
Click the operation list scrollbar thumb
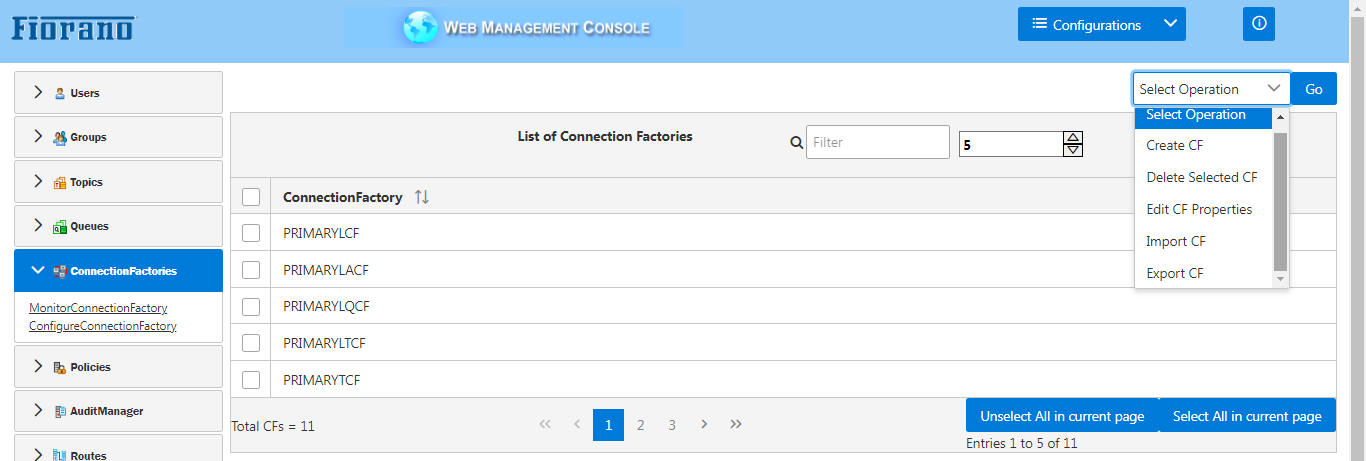(x=1280, y=201)
